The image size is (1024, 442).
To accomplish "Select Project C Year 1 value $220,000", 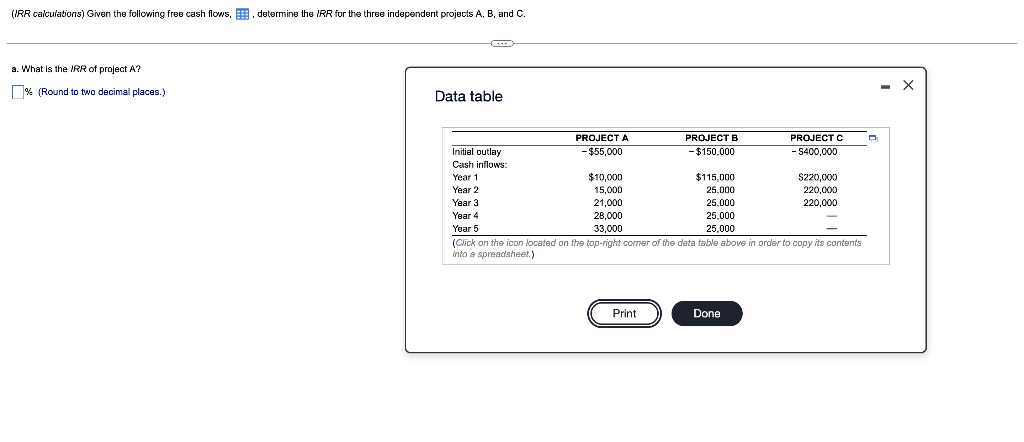I will pos(818,177).
